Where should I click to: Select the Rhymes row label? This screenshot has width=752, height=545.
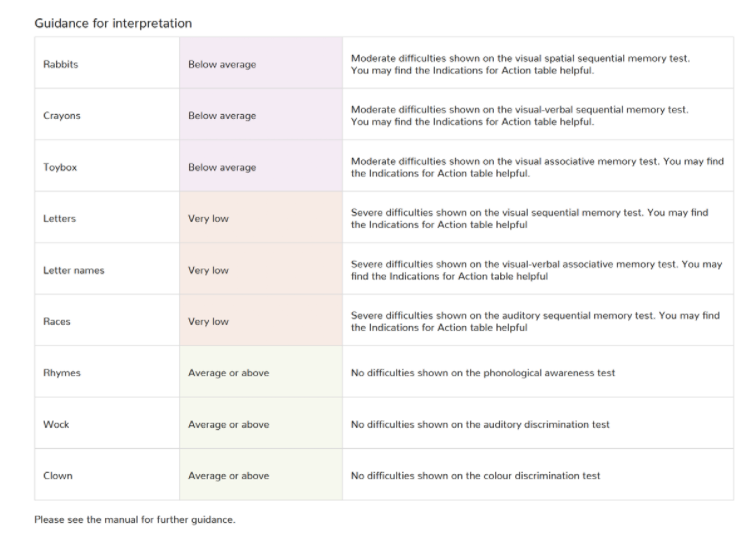(62, 373)
